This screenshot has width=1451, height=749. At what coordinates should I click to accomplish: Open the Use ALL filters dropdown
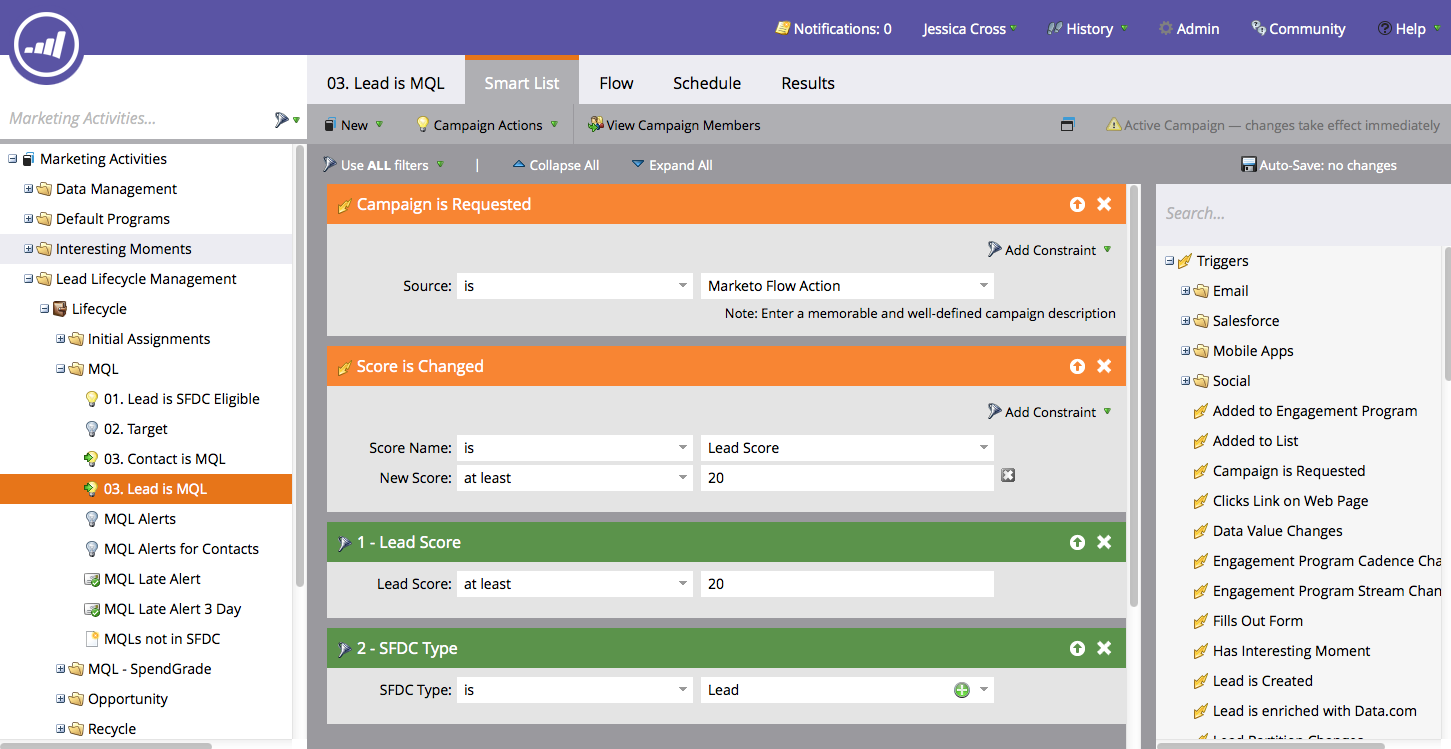point(383,165)
